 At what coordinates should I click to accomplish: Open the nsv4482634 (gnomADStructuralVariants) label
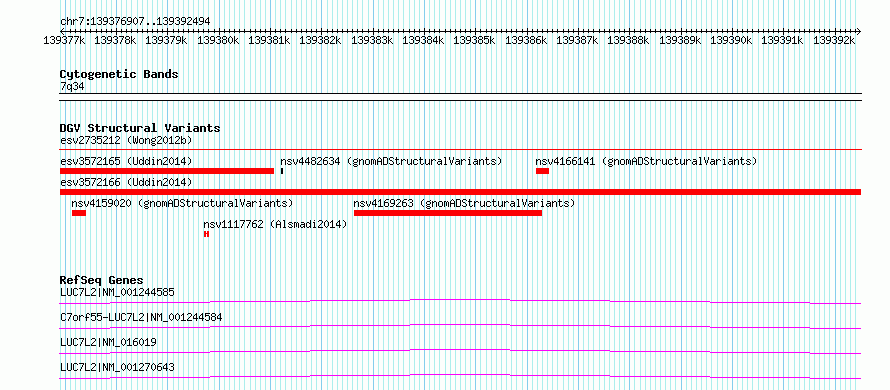[391, 161]
